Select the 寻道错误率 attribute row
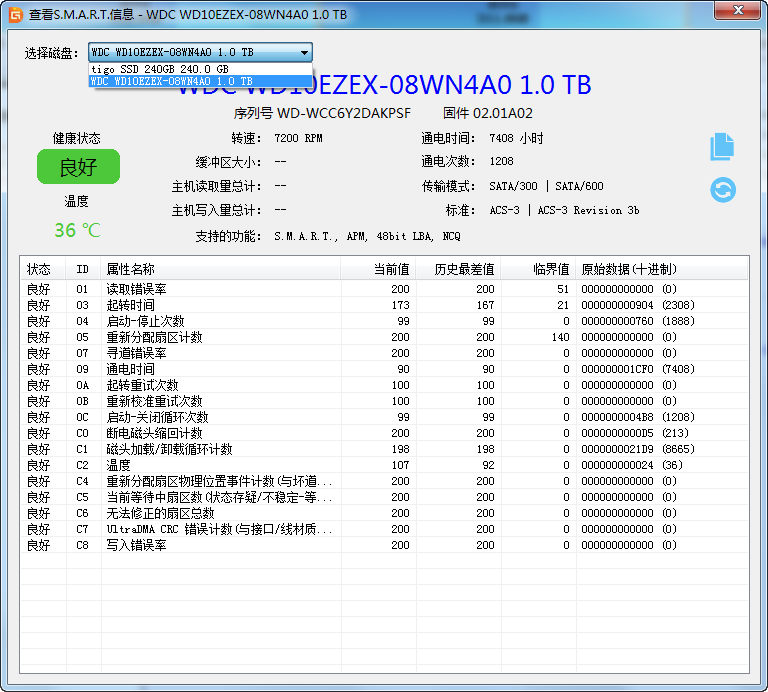Image resolution: width=768 pixels, height=692 pixels. (x=384, y=353)
